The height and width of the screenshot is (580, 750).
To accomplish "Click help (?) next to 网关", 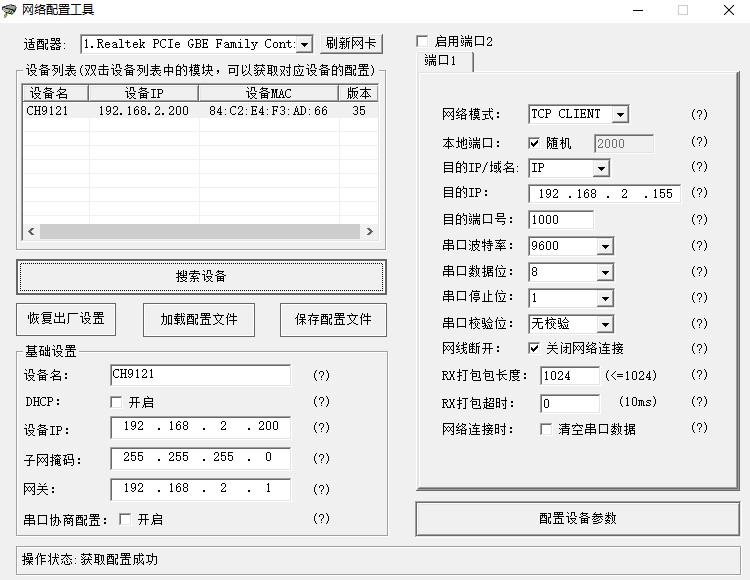I will pyautogui.click(x=321, y=489).
